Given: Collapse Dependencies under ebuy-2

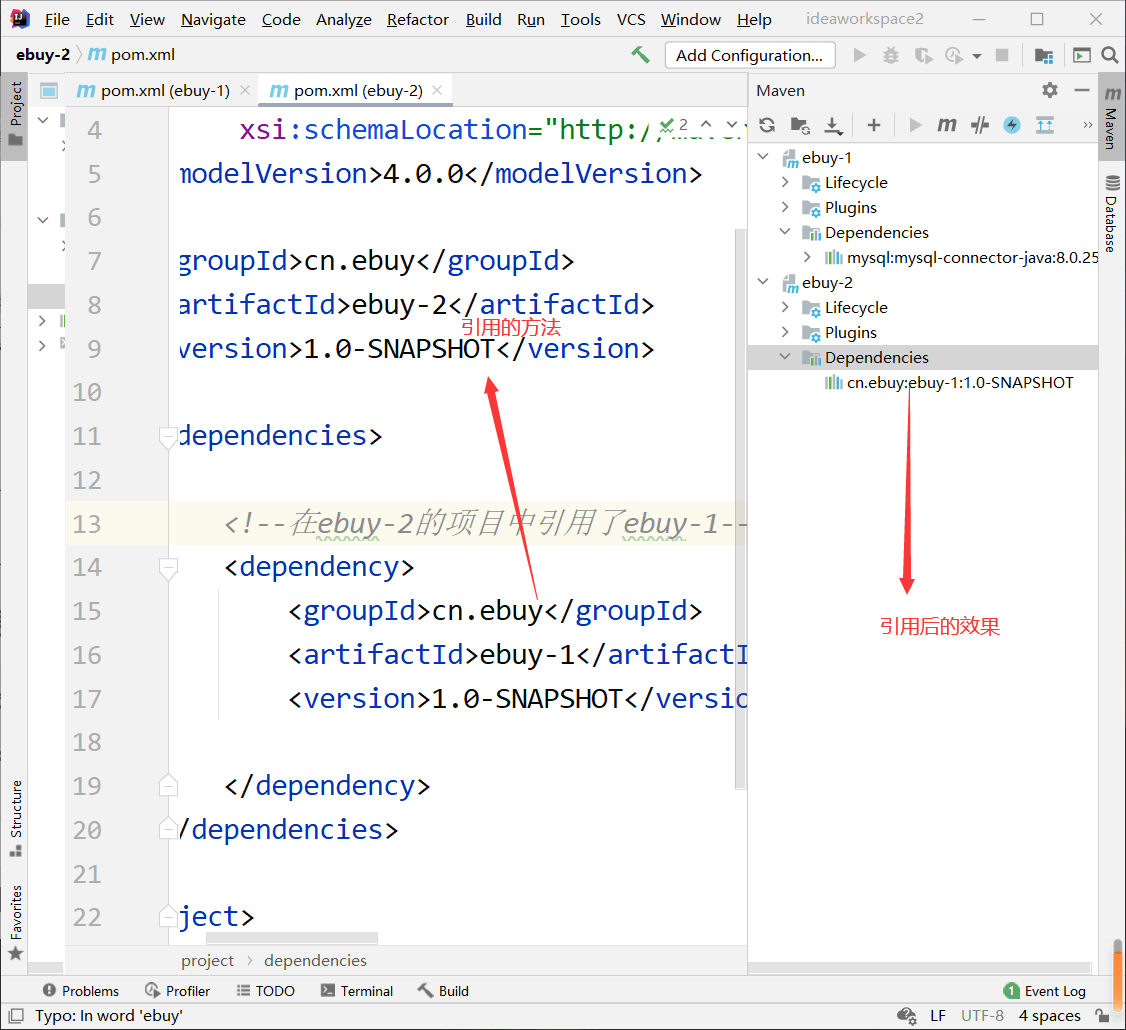Looking at the screenshot, I should pyautogui.click(x=786, y=357).
